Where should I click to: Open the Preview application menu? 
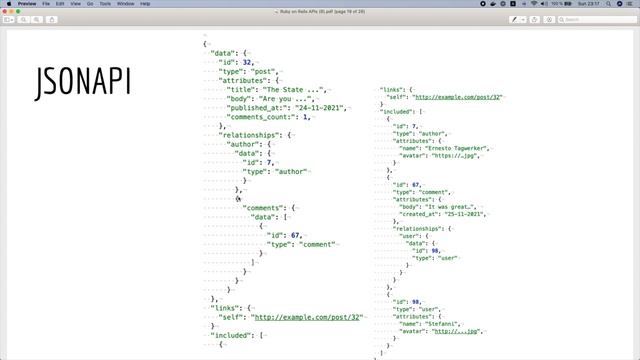(27, 4)
